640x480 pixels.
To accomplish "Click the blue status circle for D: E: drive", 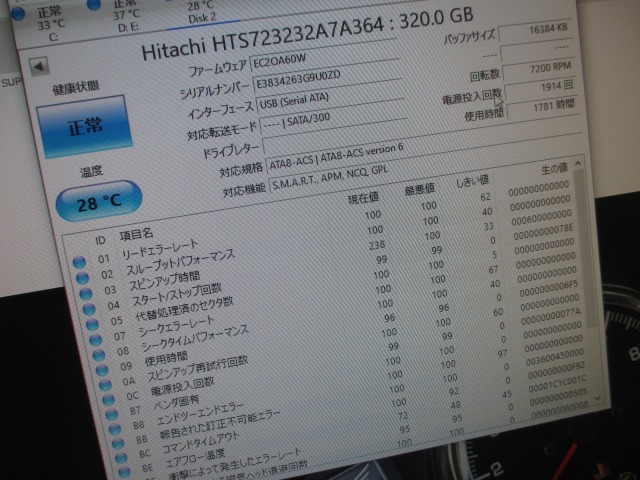I will coord(93,4).
